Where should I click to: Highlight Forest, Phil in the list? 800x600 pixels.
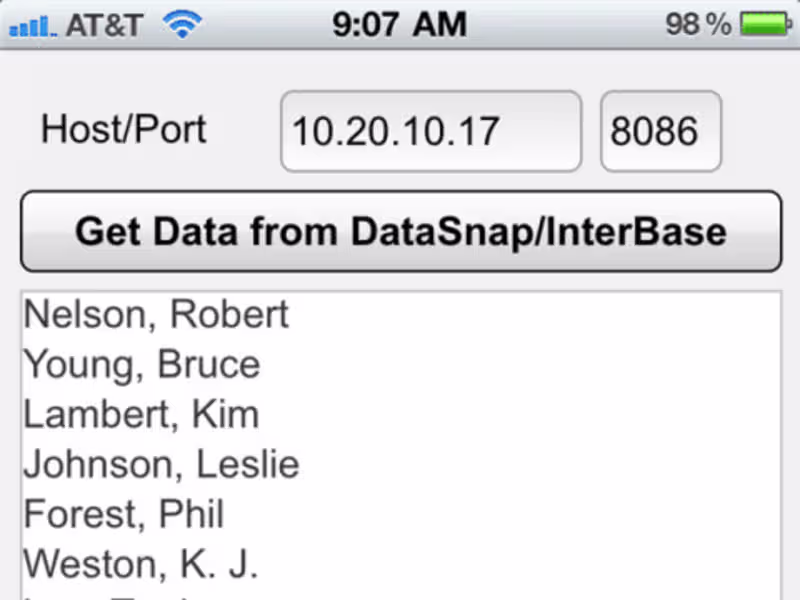click(124, 515)
